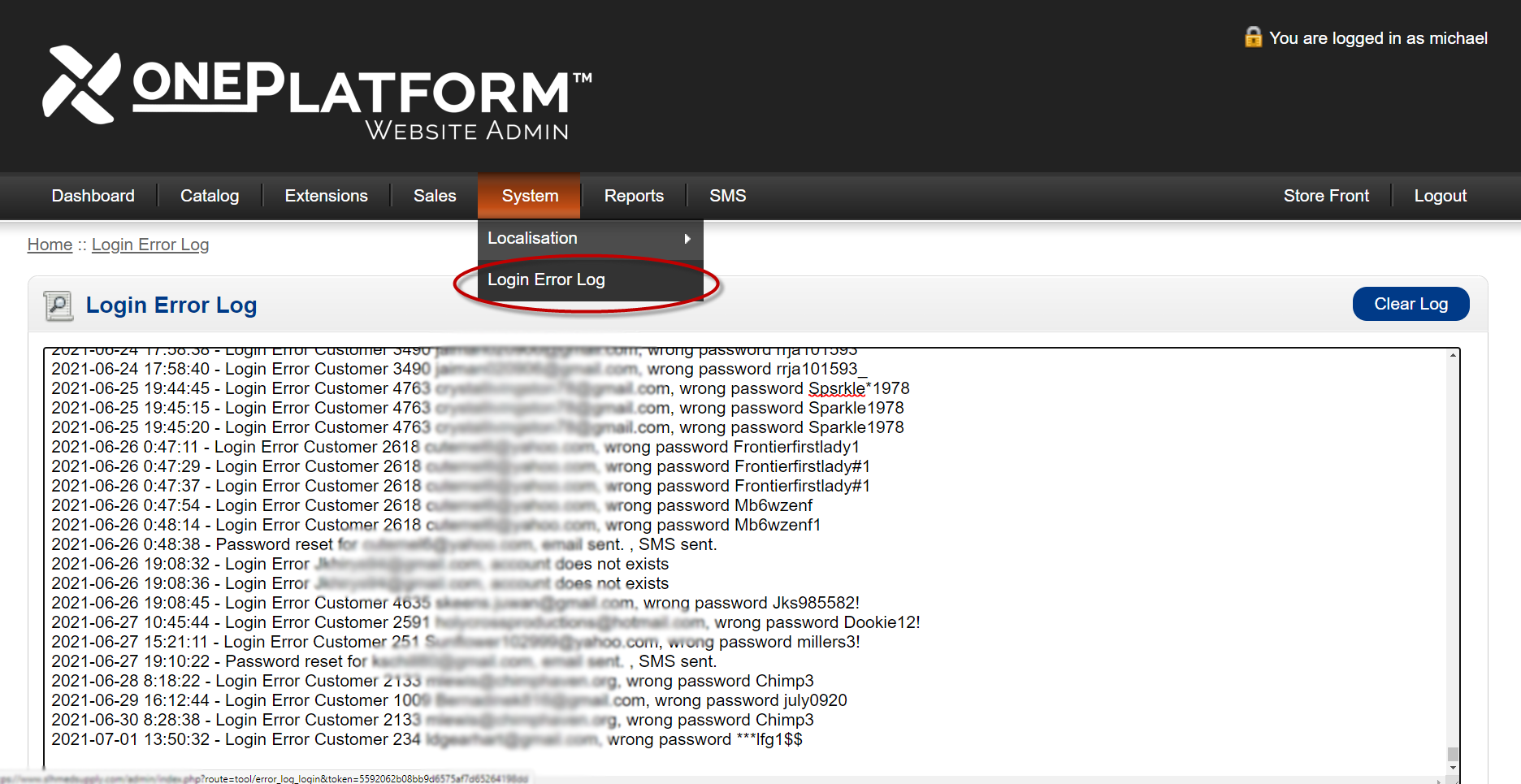Open the Reports menu
Screen dimensions: 1521x784
pyautogui.click(x=634, y=196)
